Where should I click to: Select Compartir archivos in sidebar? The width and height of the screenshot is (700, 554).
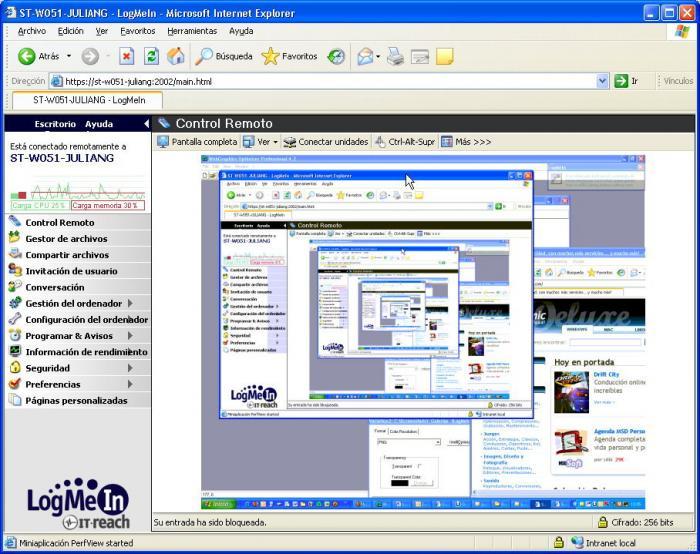click(x=67, y=255)
